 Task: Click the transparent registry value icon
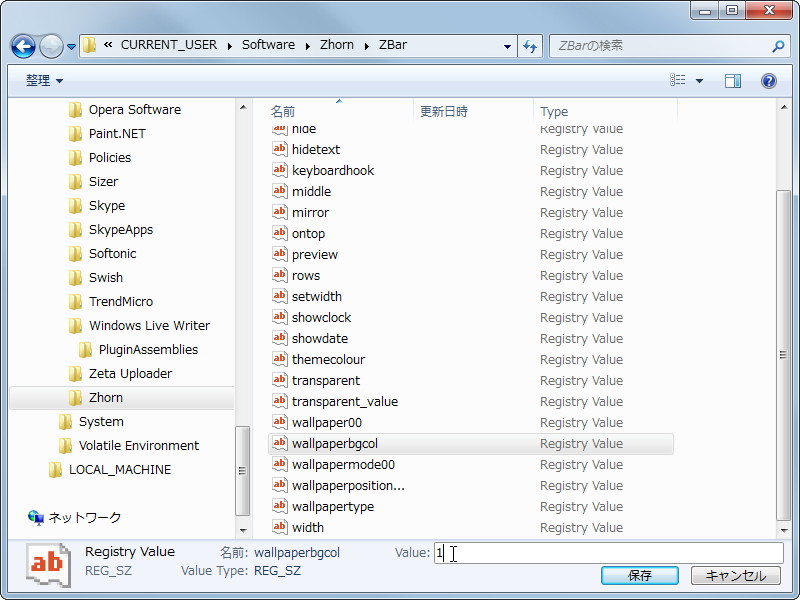(279, 380)
